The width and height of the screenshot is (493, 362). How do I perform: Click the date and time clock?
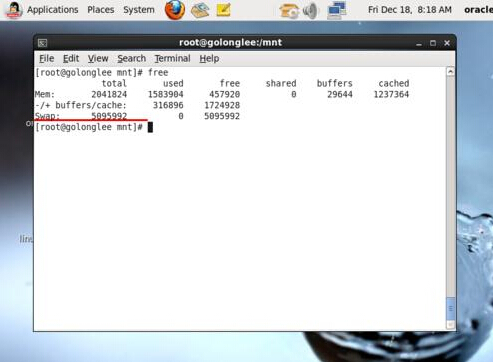pyautogui.click(x=410, y=10)
